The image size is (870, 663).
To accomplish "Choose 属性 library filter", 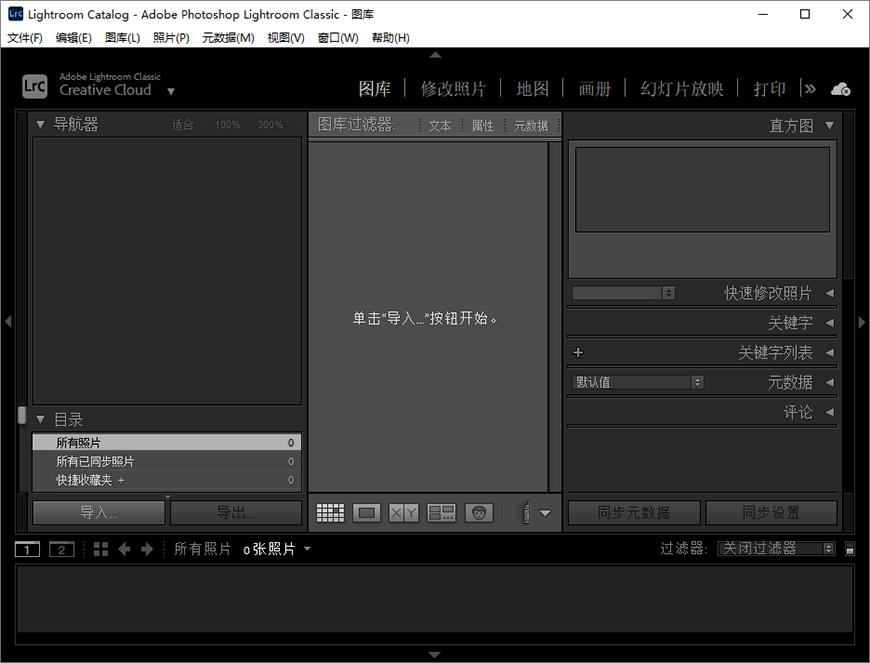I will tap(482, 126).
